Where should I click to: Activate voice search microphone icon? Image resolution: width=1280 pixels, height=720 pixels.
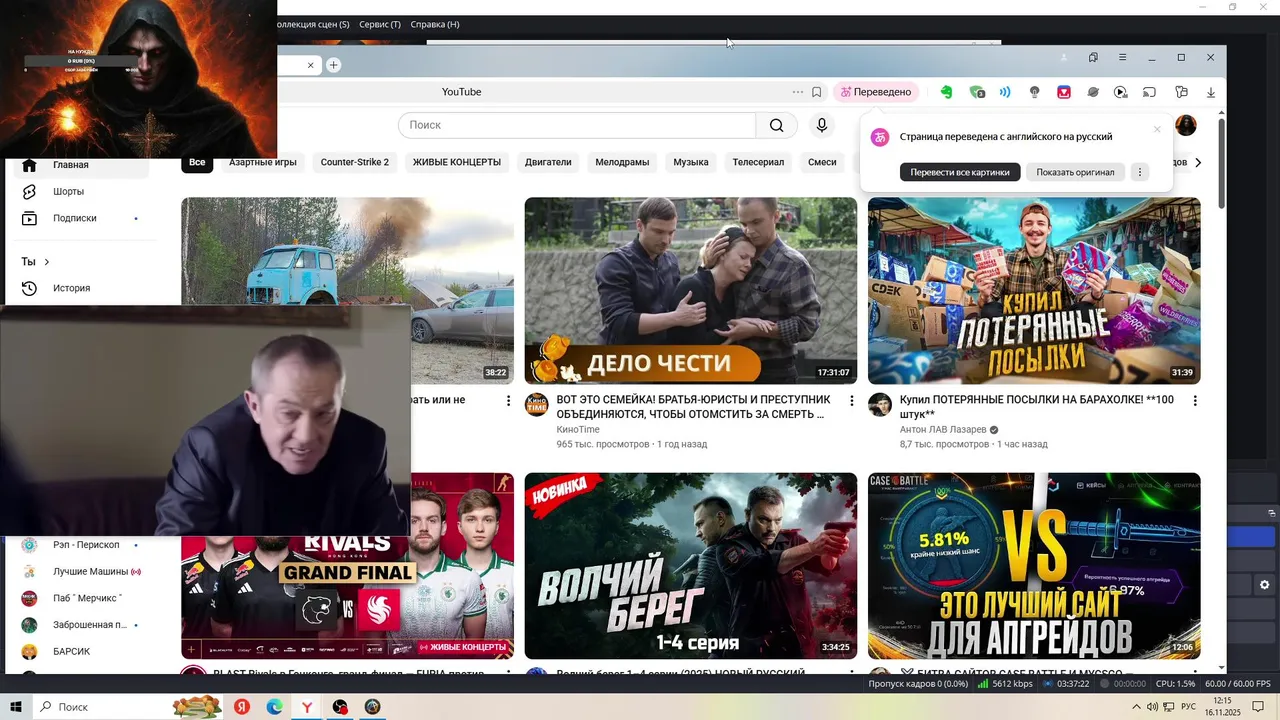(822, 125)
